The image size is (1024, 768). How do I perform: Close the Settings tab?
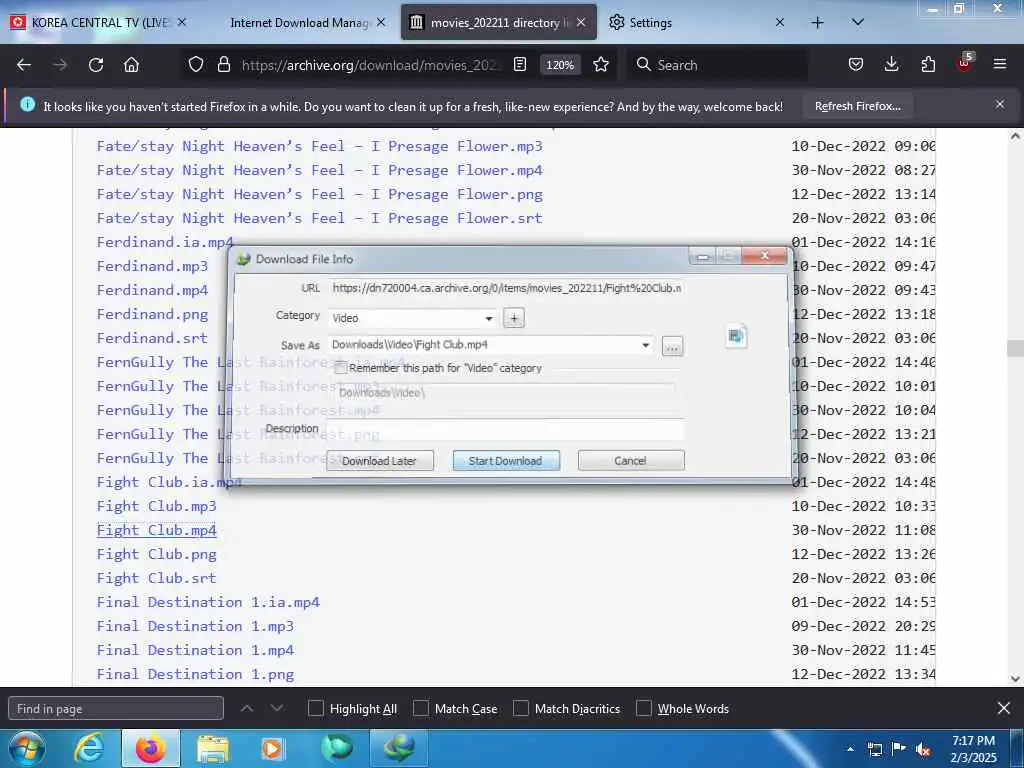pyautogui.click(x=780, y=23)
